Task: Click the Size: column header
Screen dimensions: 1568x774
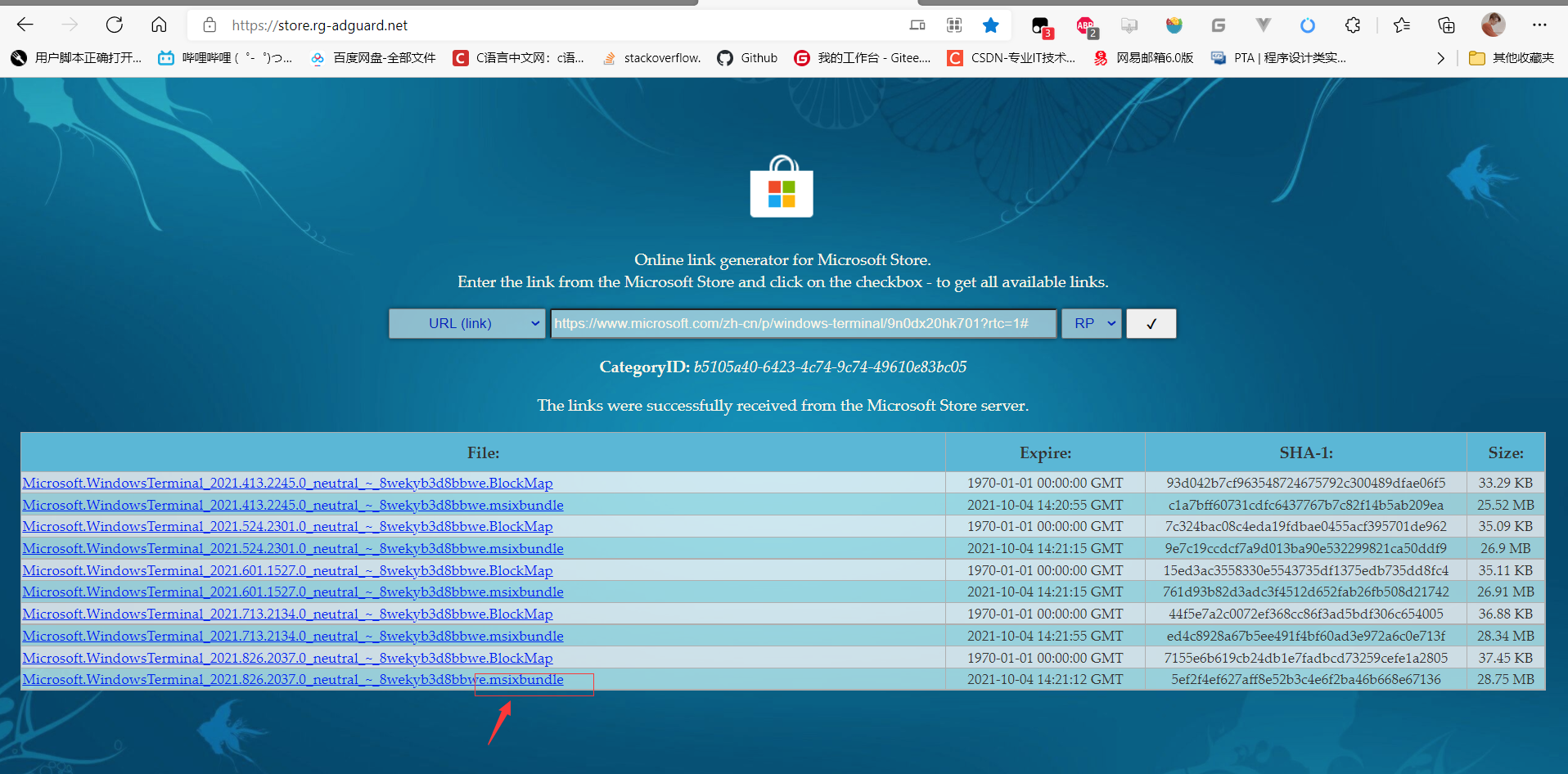Action: 1506,452
